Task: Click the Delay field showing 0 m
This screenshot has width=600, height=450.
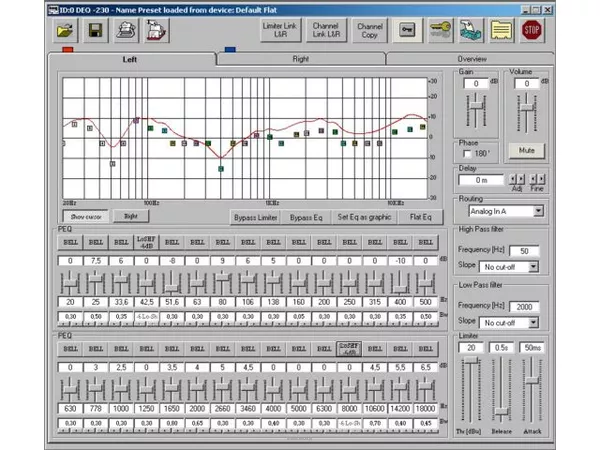Action: (x=481, y=180)
